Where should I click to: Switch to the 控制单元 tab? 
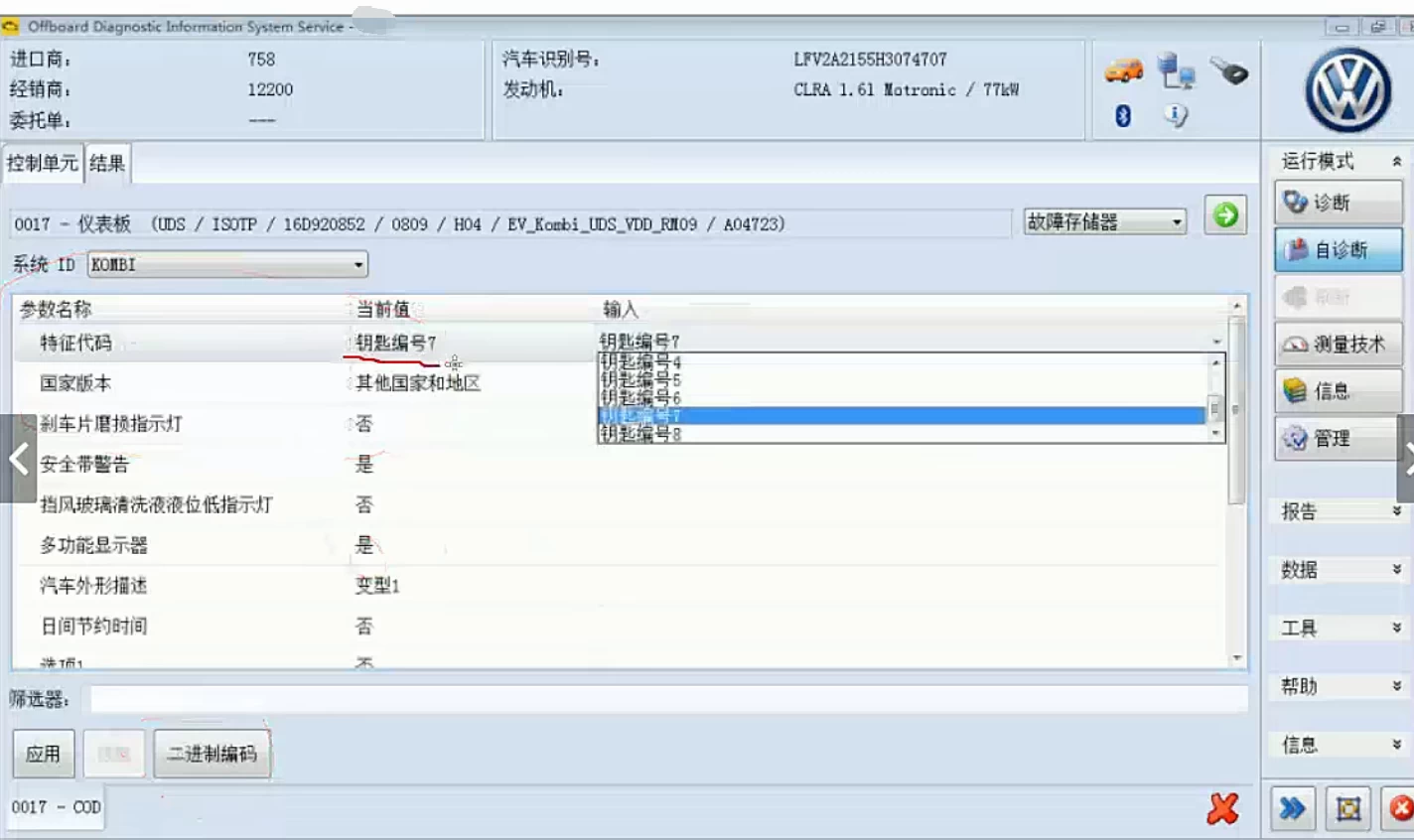[42, 163]
